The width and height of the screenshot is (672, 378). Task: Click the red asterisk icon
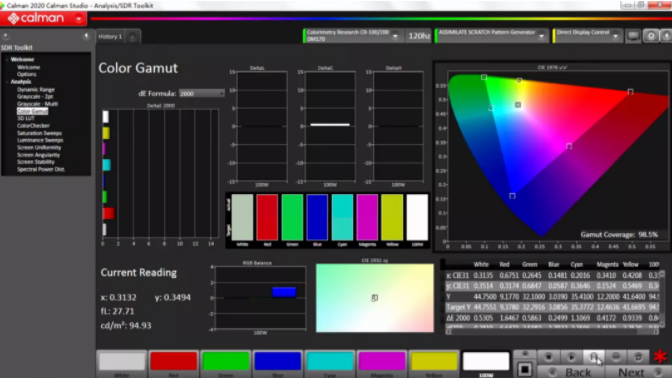660,357
